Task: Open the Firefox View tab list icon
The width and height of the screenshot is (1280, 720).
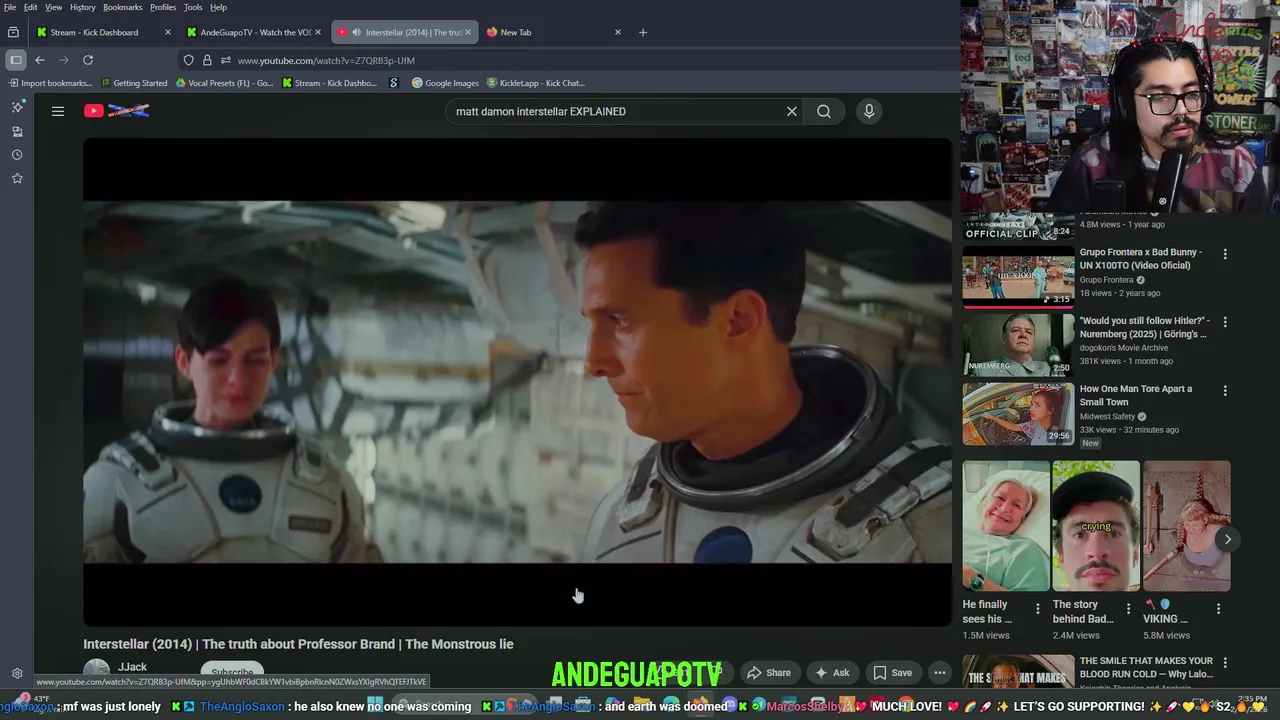Action: (x=13, y=32)
